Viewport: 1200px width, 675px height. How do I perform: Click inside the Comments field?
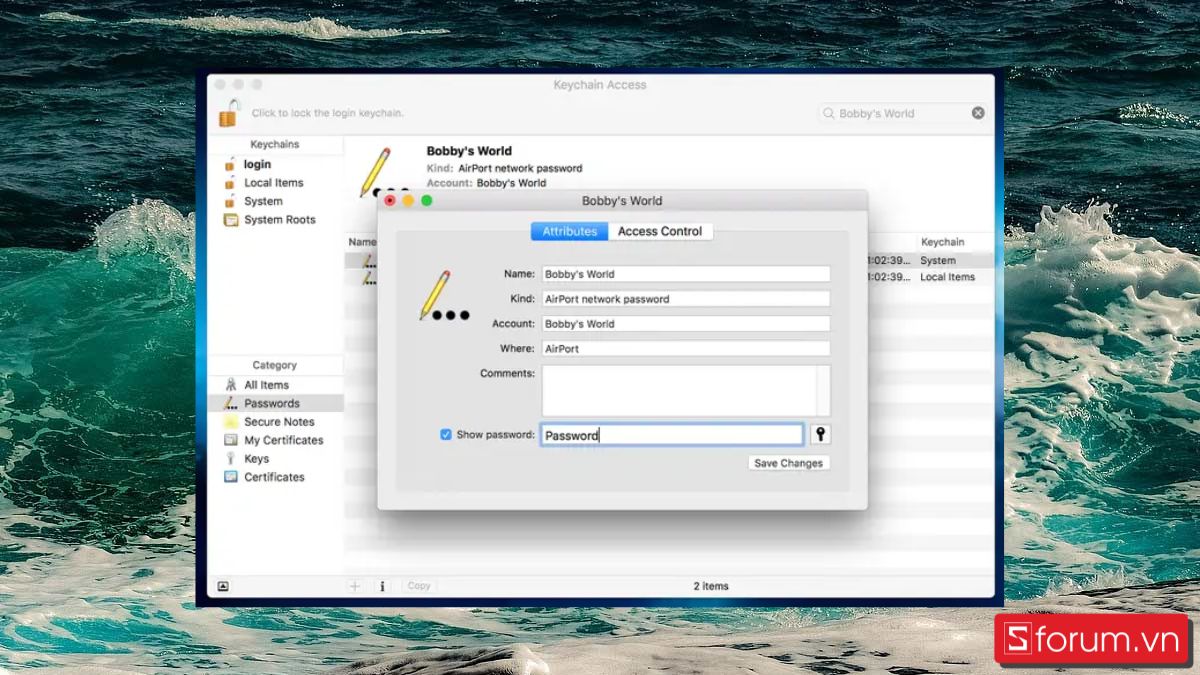click(685, 388)
